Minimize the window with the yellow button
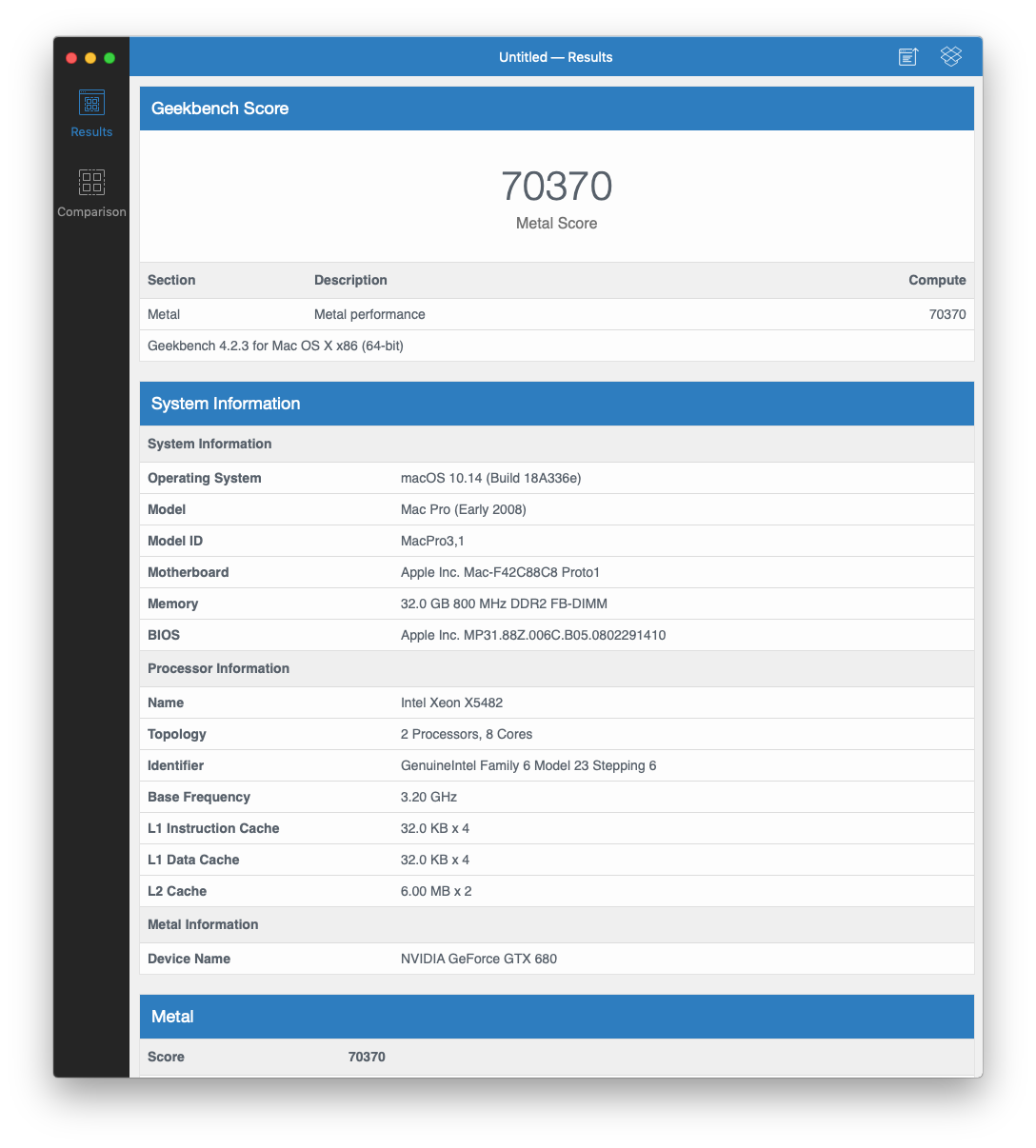Screen dimensions: 1036x1148 90,58
